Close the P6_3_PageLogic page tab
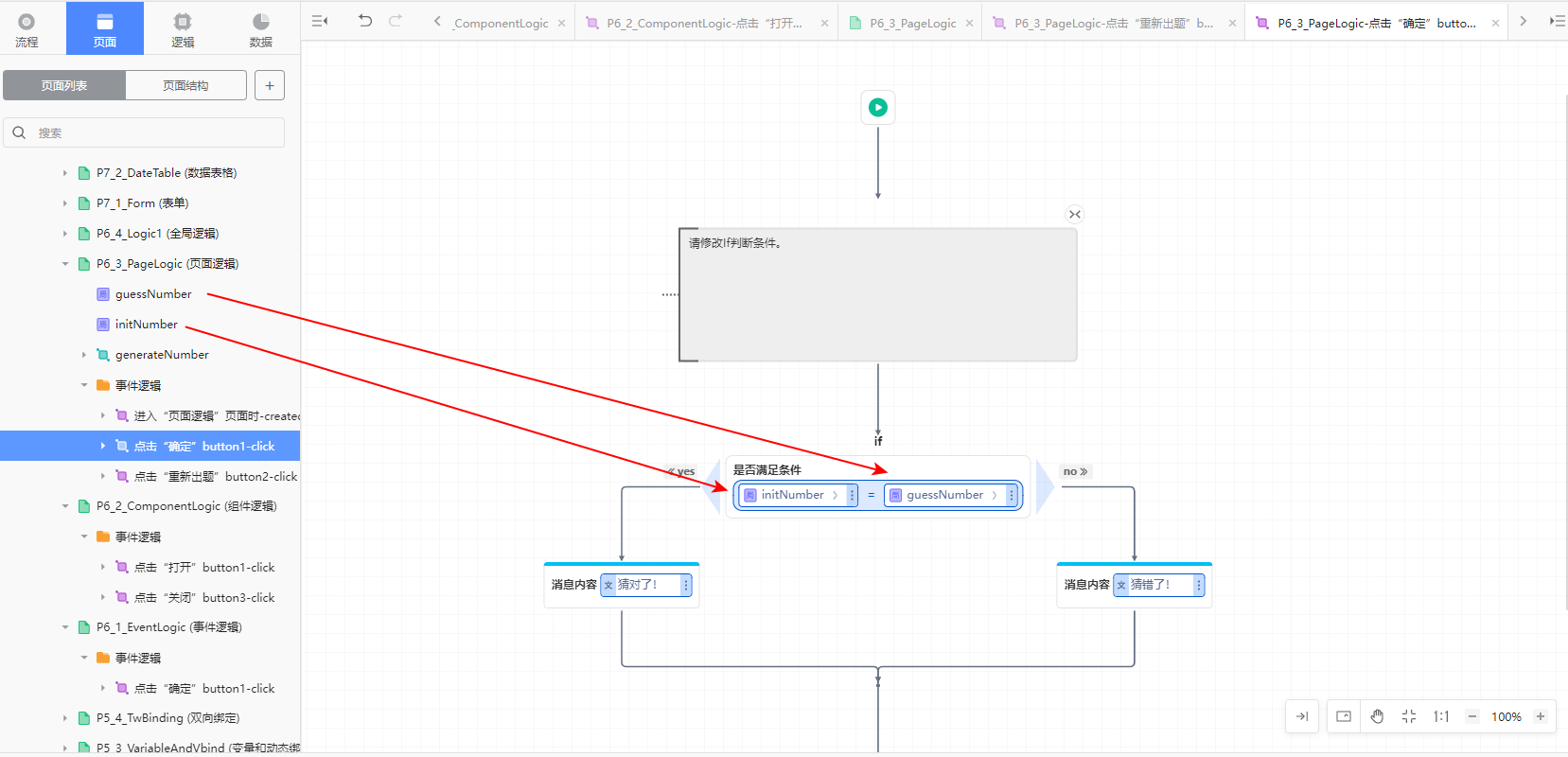The image size is (1568, 757). coord(969,24)
